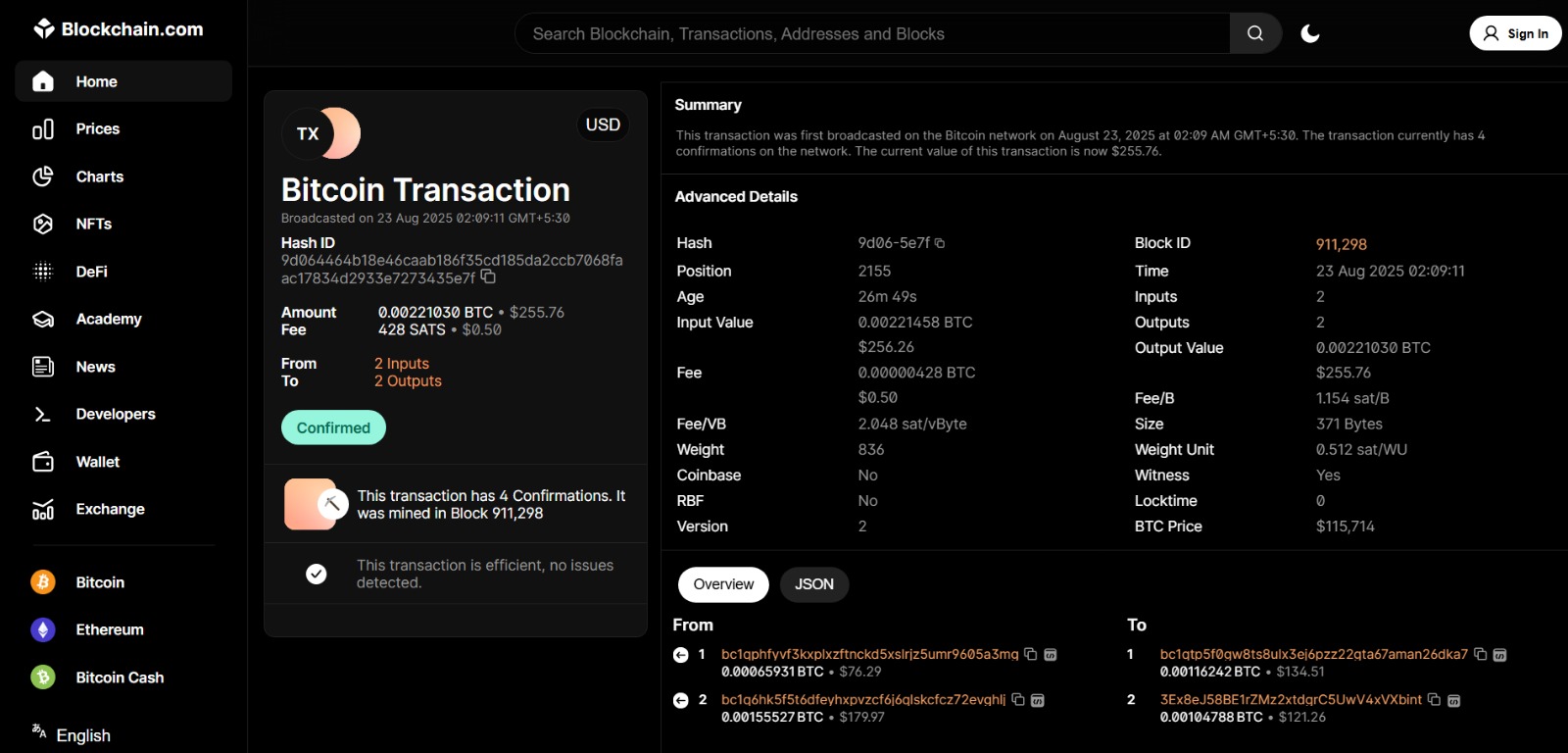Click the Position value 2155
The width and height of the screenshot is (1568, 753).
[x=874, y=272]
